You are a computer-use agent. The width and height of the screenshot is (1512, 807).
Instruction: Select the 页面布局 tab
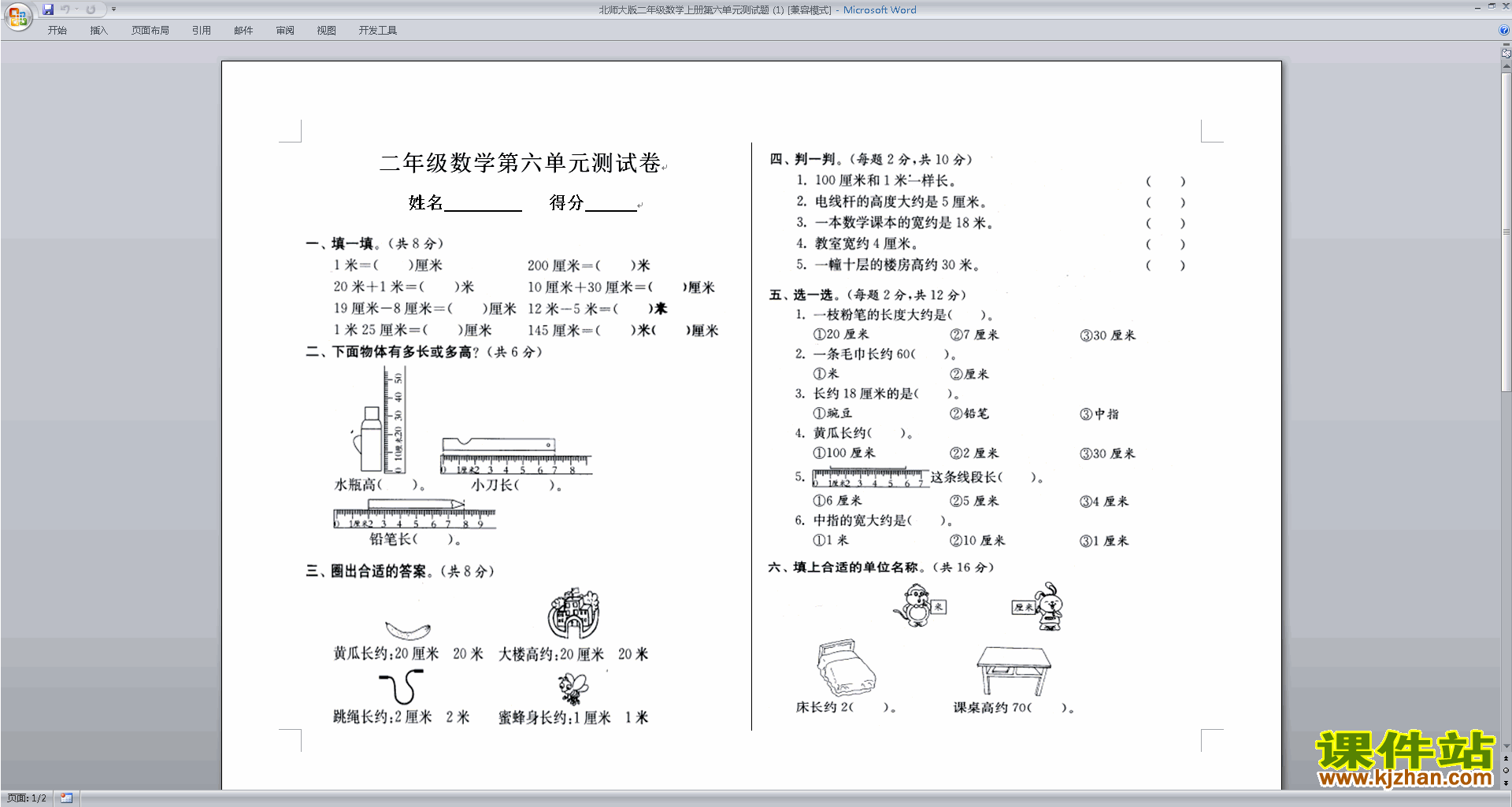pyautogui.click(x=150, y=31)
